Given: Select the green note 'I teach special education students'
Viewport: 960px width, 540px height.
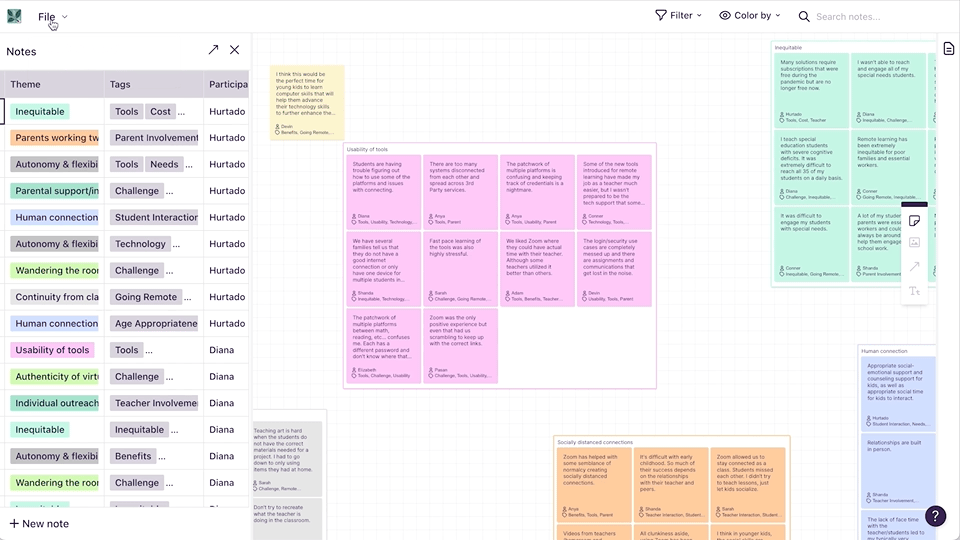Looking at the screenshot, I should (x=811, y=167).
